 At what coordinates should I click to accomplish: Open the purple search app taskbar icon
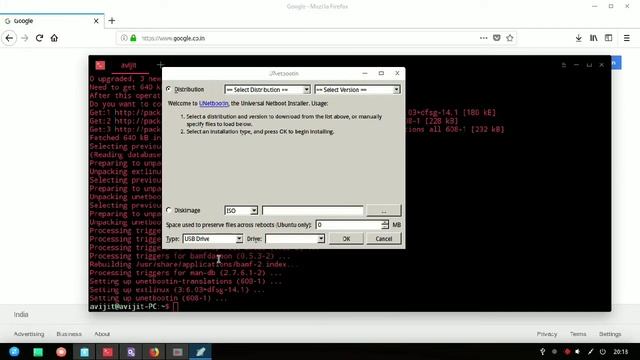(x=131, y=352)
